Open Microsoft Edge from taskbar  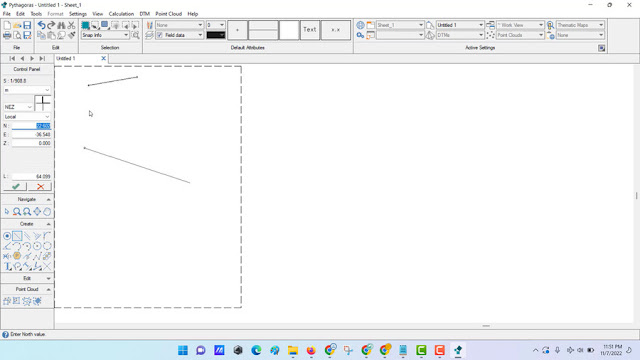[256, 350]
